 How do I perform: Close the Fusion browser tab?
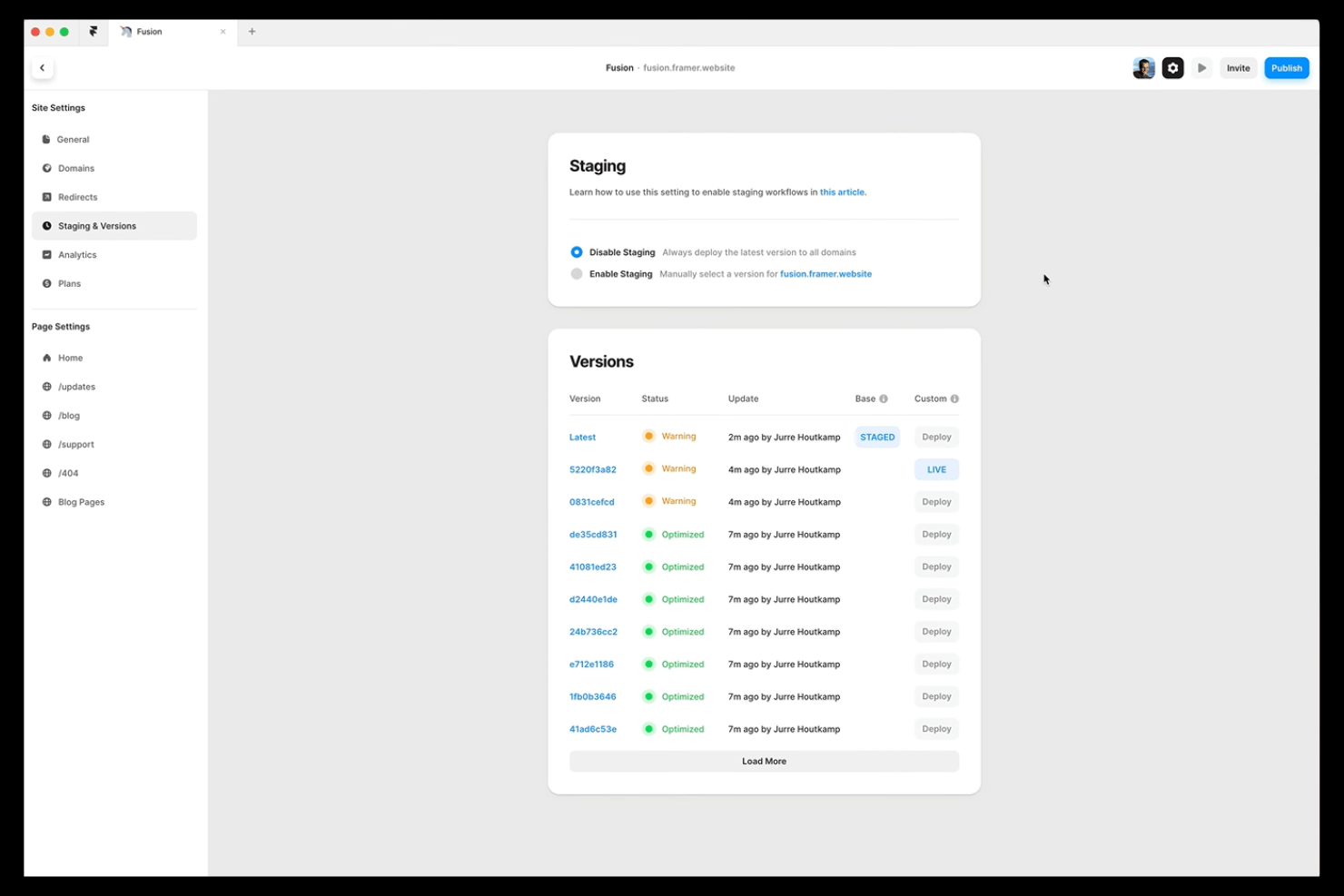[x=222, y=32]
